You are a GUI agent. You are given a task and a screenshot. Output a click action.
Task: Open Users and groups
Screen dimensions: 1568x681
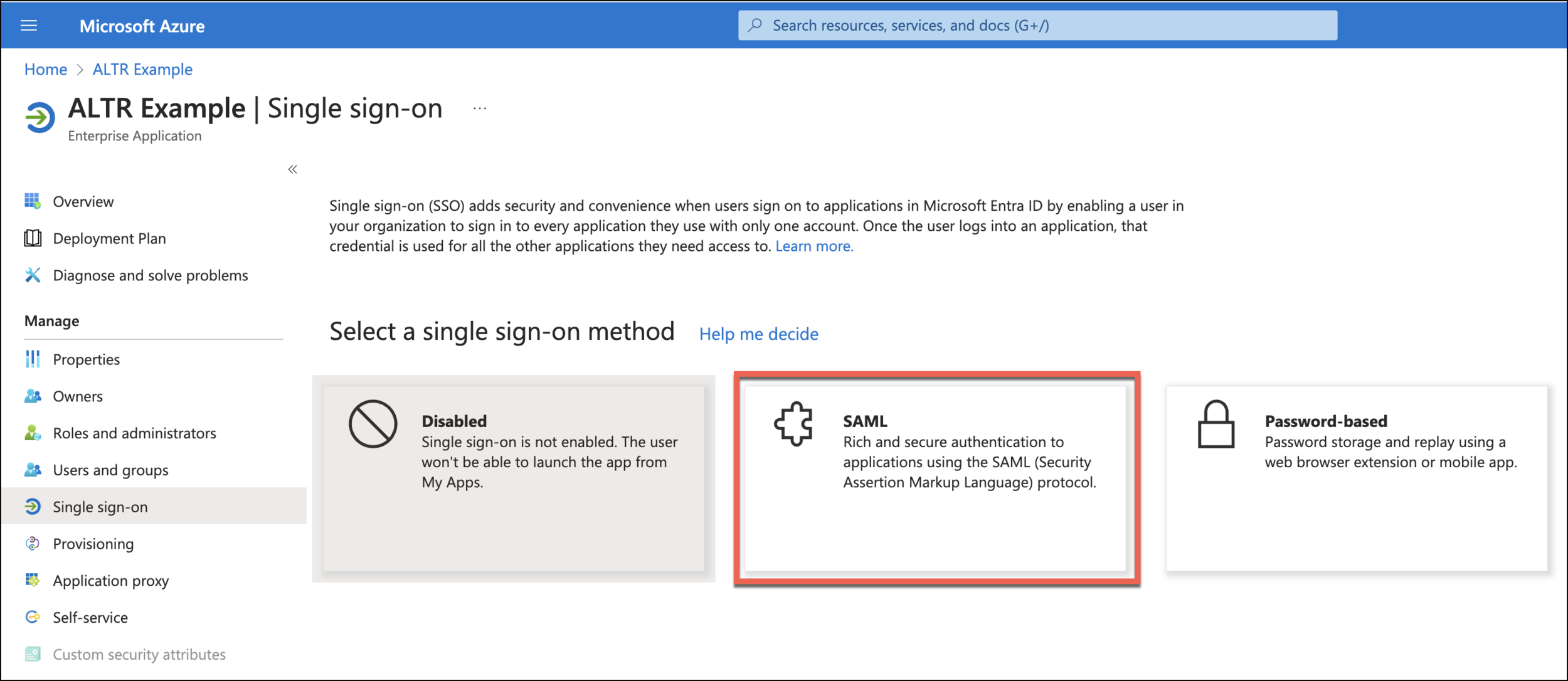pos(110,470)
